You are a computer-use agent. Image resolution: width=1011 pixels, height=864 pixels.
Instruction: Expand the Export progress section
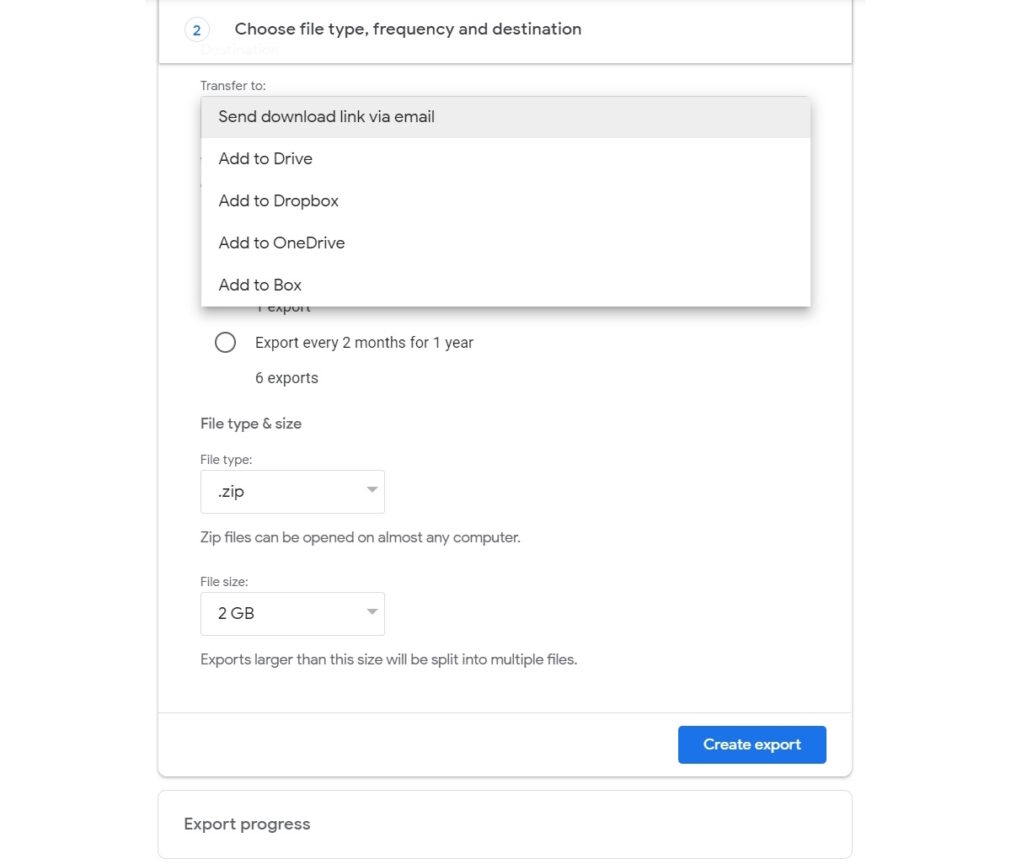coord(246,823)
